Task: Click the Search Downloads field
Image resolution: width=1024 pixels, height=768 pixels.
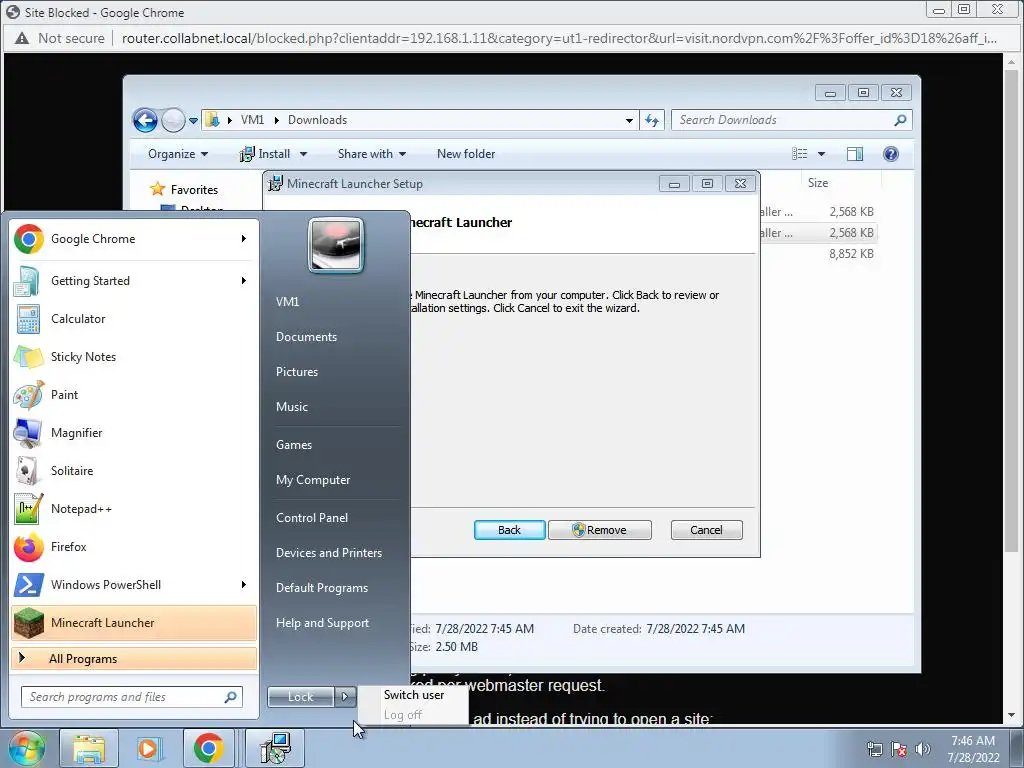Action: 792,120
